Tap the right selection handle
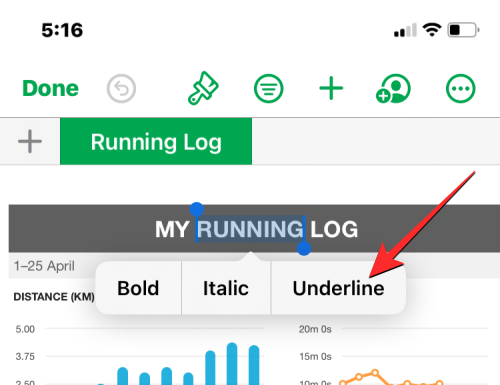The height and width of the screenshot is (385, 500). coord(304,248)
